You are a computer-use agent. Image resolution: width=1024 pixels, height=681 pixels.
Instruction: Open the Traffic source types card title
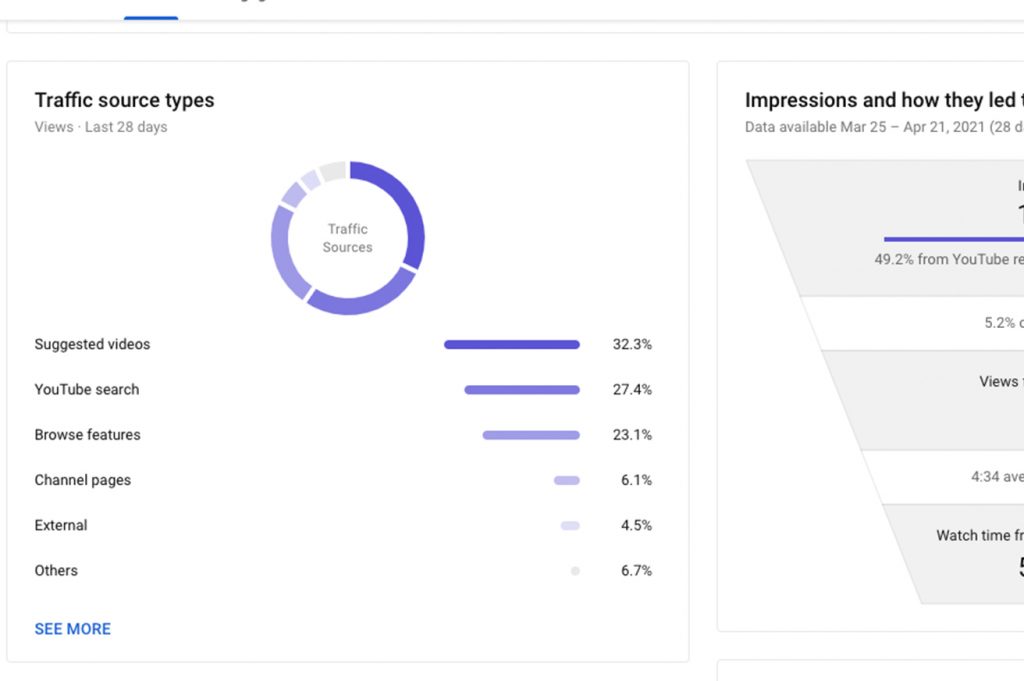point(124,100)
